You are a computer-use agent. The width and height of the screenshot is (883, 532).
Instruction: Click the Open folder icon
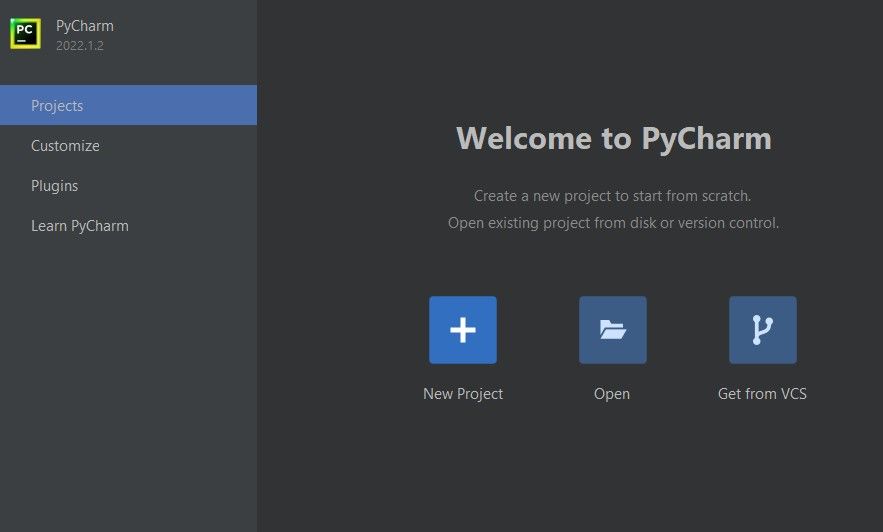[x=612, y=330]
